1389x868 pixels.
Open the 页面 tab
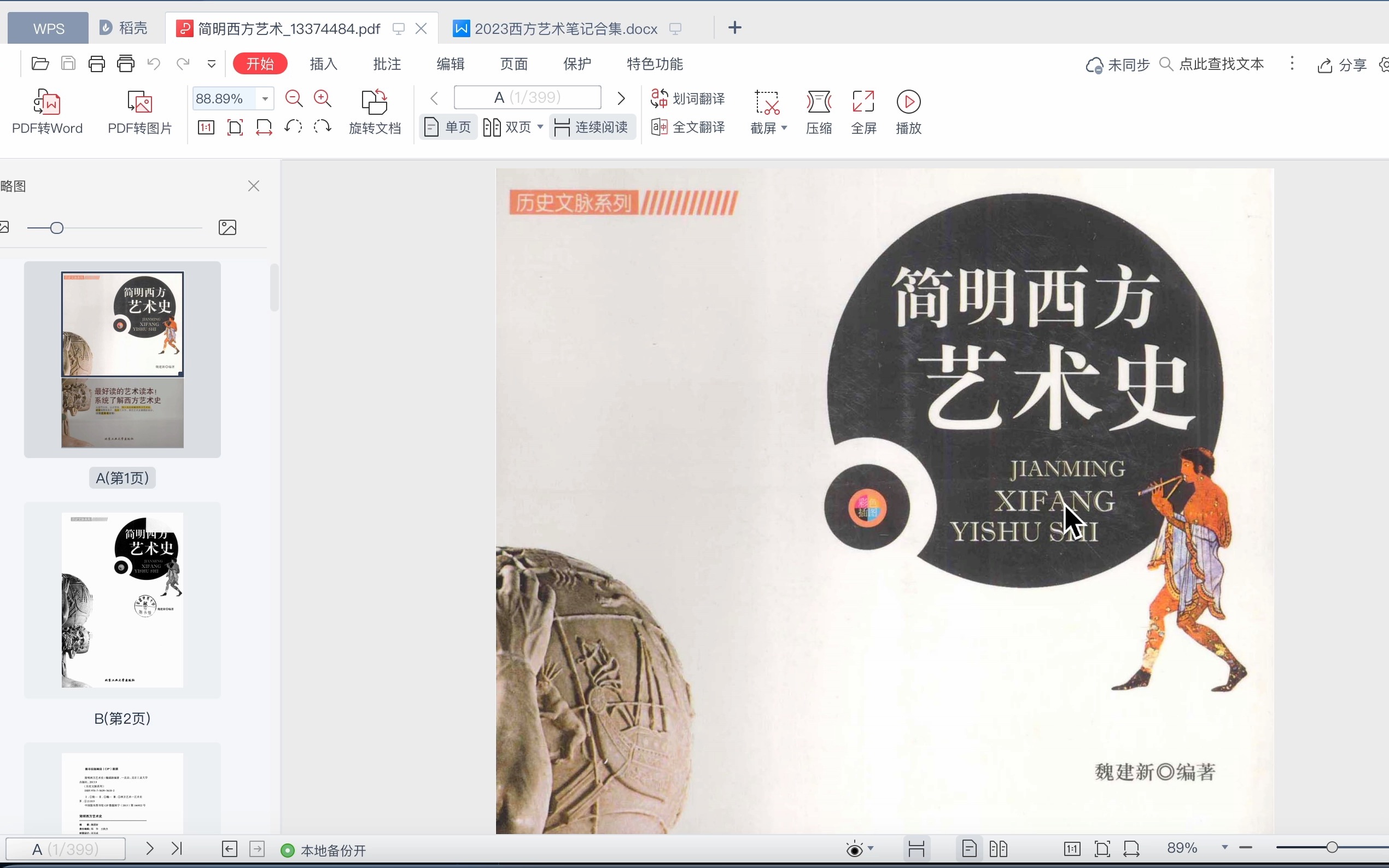tap(514, 64)
